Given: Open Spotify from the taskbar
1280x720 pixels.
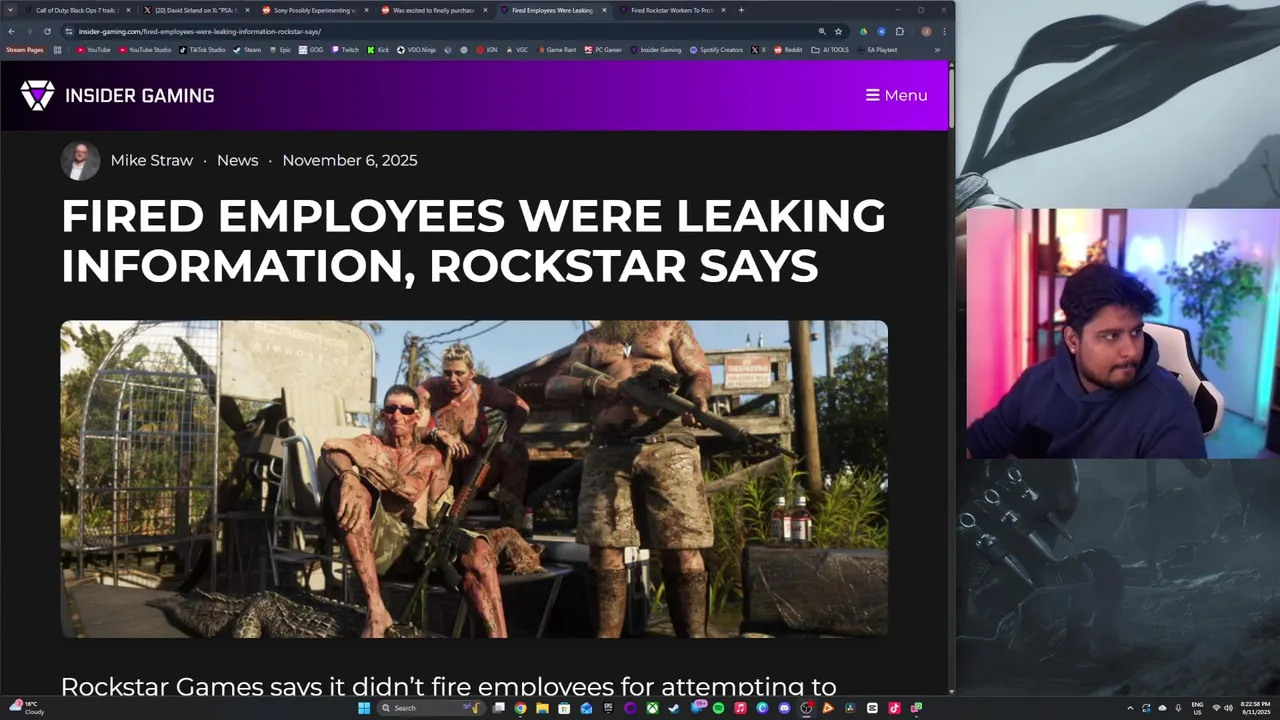Looking at the screenshot, I should click(x=718, y=708).
